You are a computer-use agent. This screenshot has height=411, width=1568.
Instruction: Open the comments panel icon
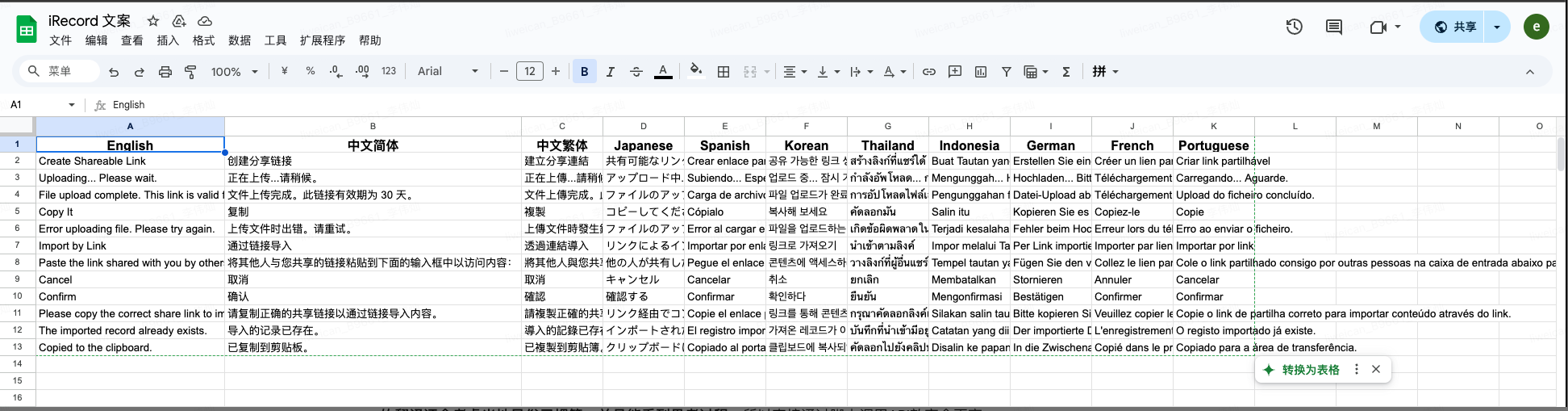tap(1334, 27)
